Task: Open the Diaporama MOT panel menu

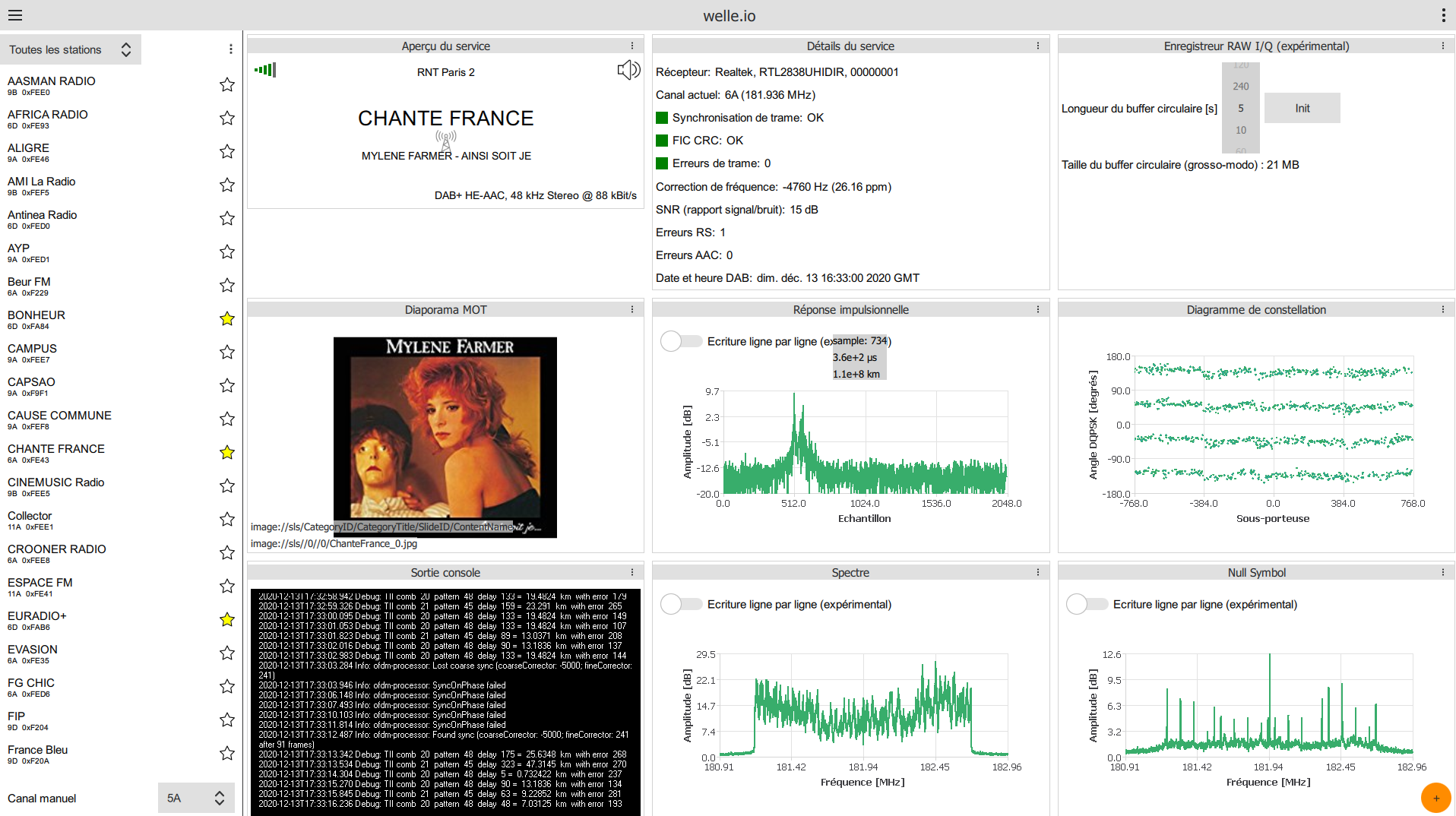Action: [632, 309]
